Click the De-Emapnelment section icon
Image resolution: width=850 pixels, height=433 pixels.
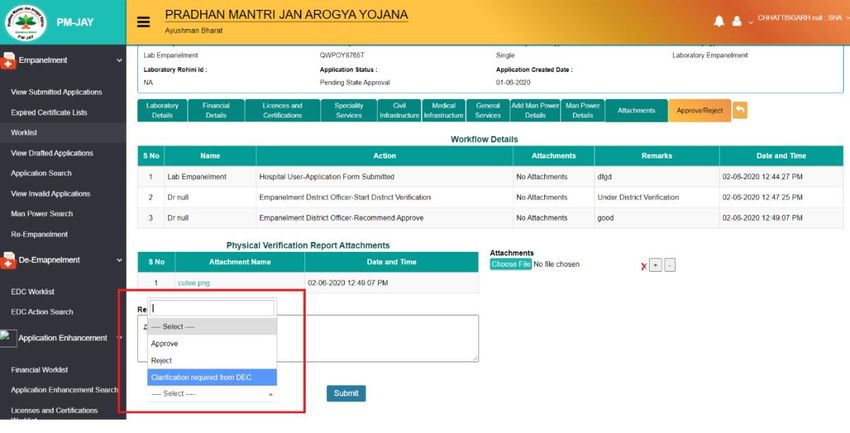pyautogui.click(x=8, y=261)
